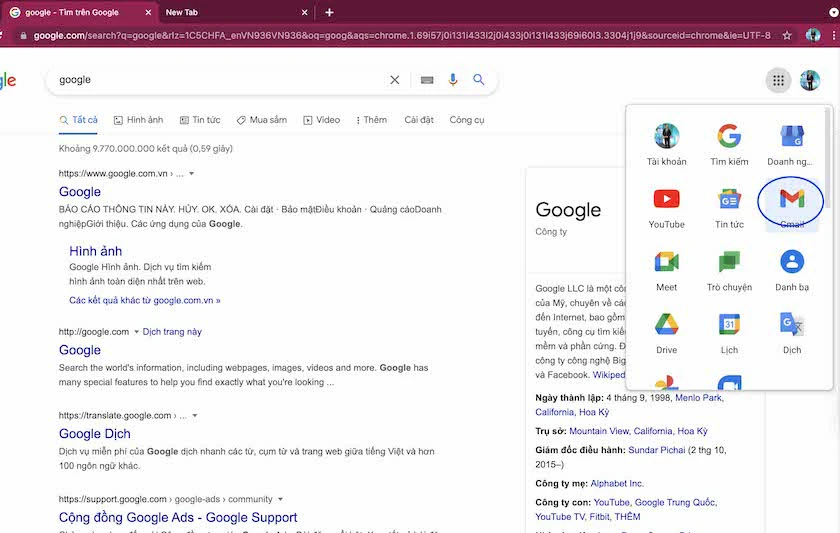
Task: Open the second Google result for google.com
Action: 80,350
